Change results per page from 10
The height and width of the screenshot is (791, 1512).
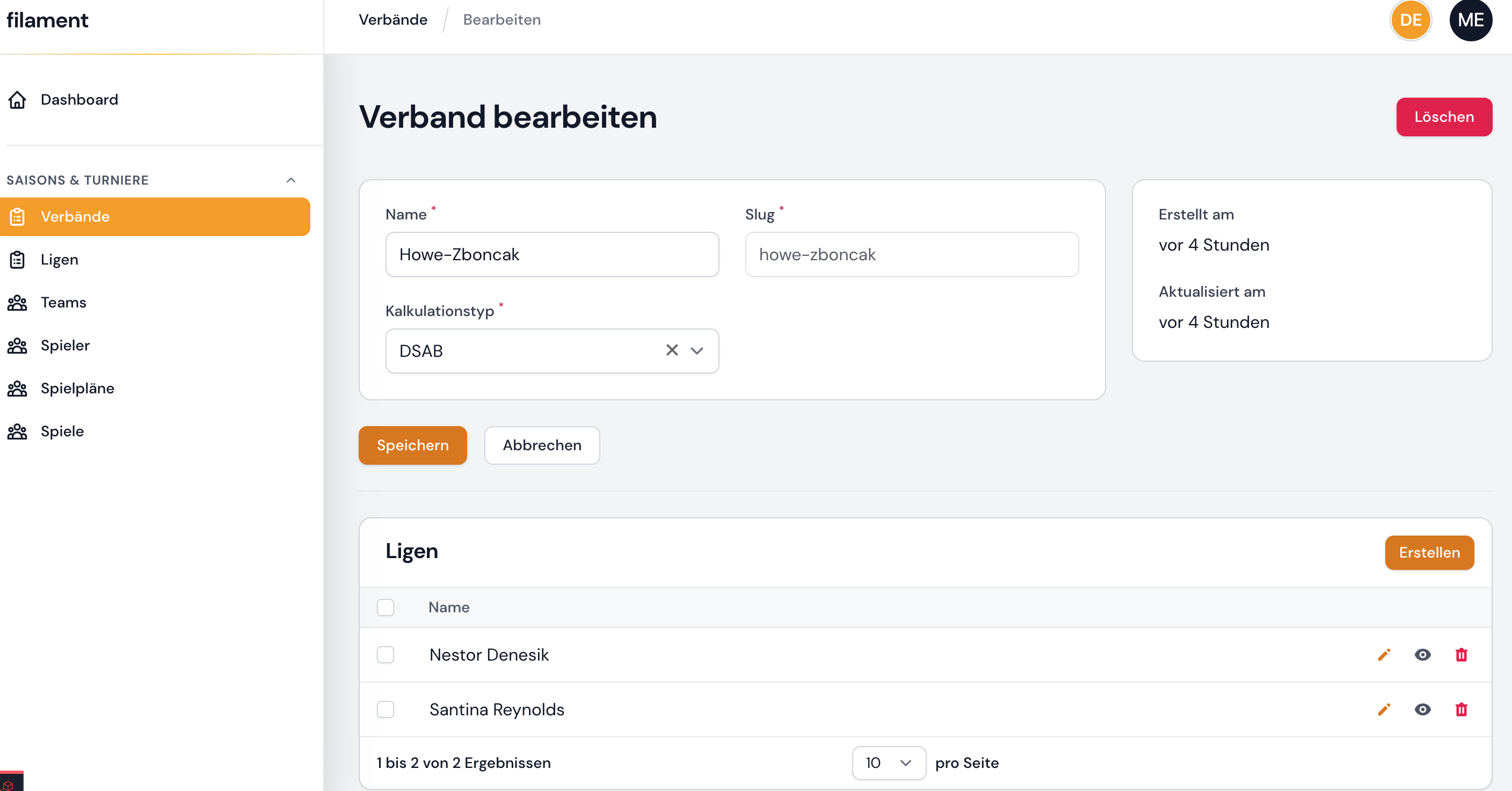(x=888, y=763)
